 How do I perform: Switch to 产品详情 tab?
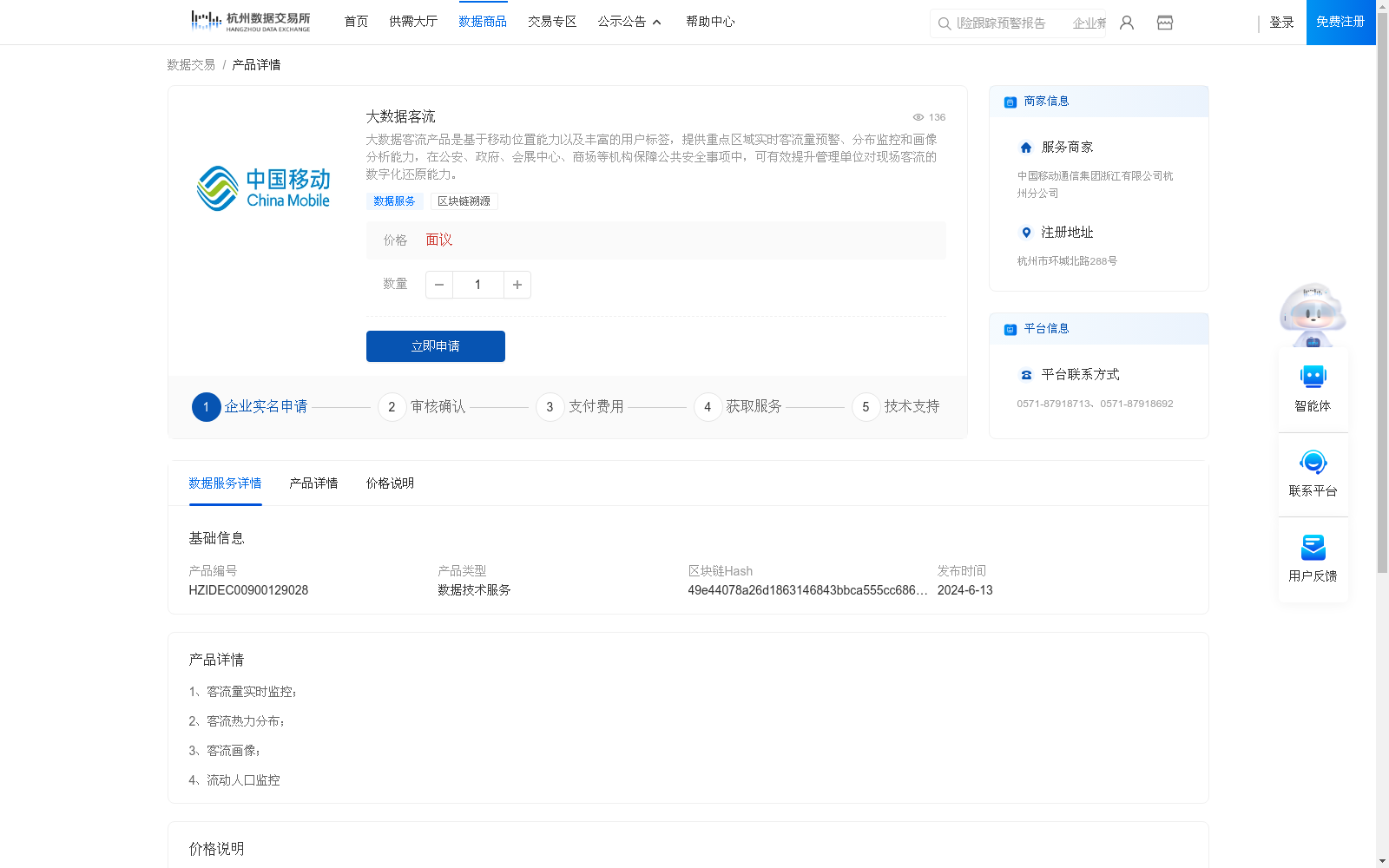tap(313, 483)
